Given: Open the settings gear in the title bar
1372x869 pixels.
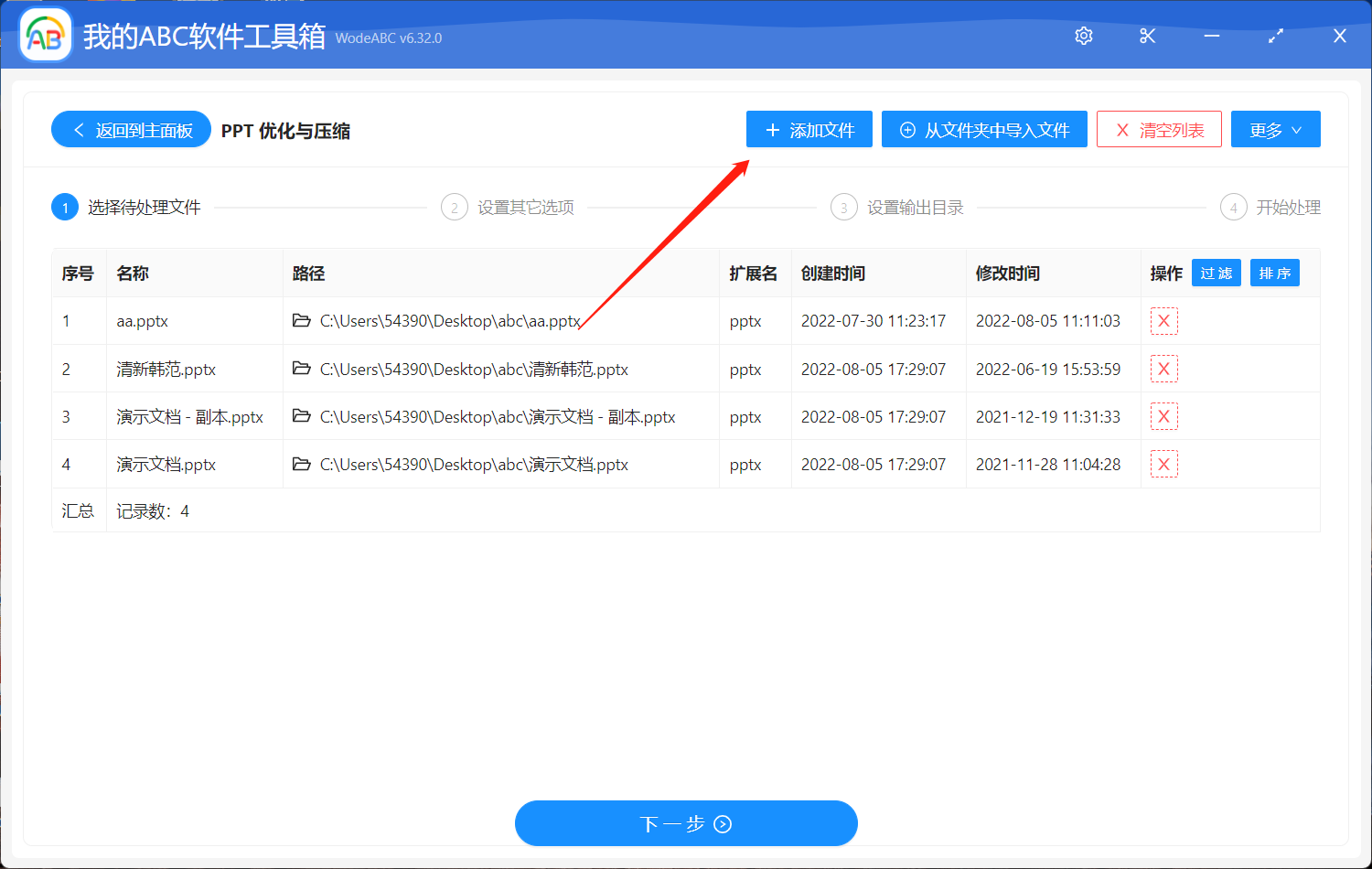Looking at the screenshot, I should pyautogui.click(x=1083, y=36).
